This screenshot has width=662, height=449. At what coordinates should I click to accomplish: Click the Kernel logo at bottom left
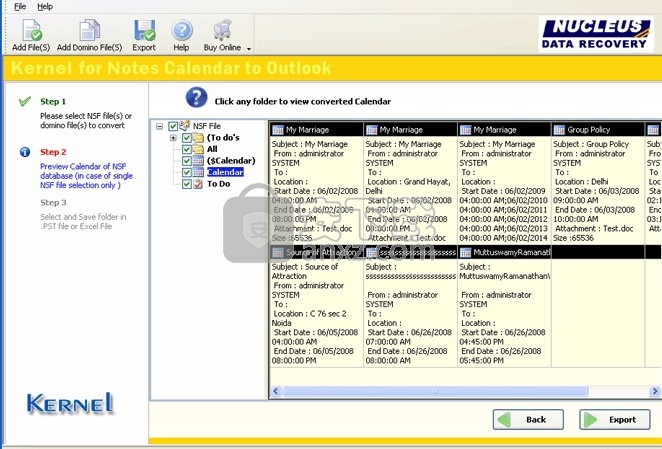70,403
